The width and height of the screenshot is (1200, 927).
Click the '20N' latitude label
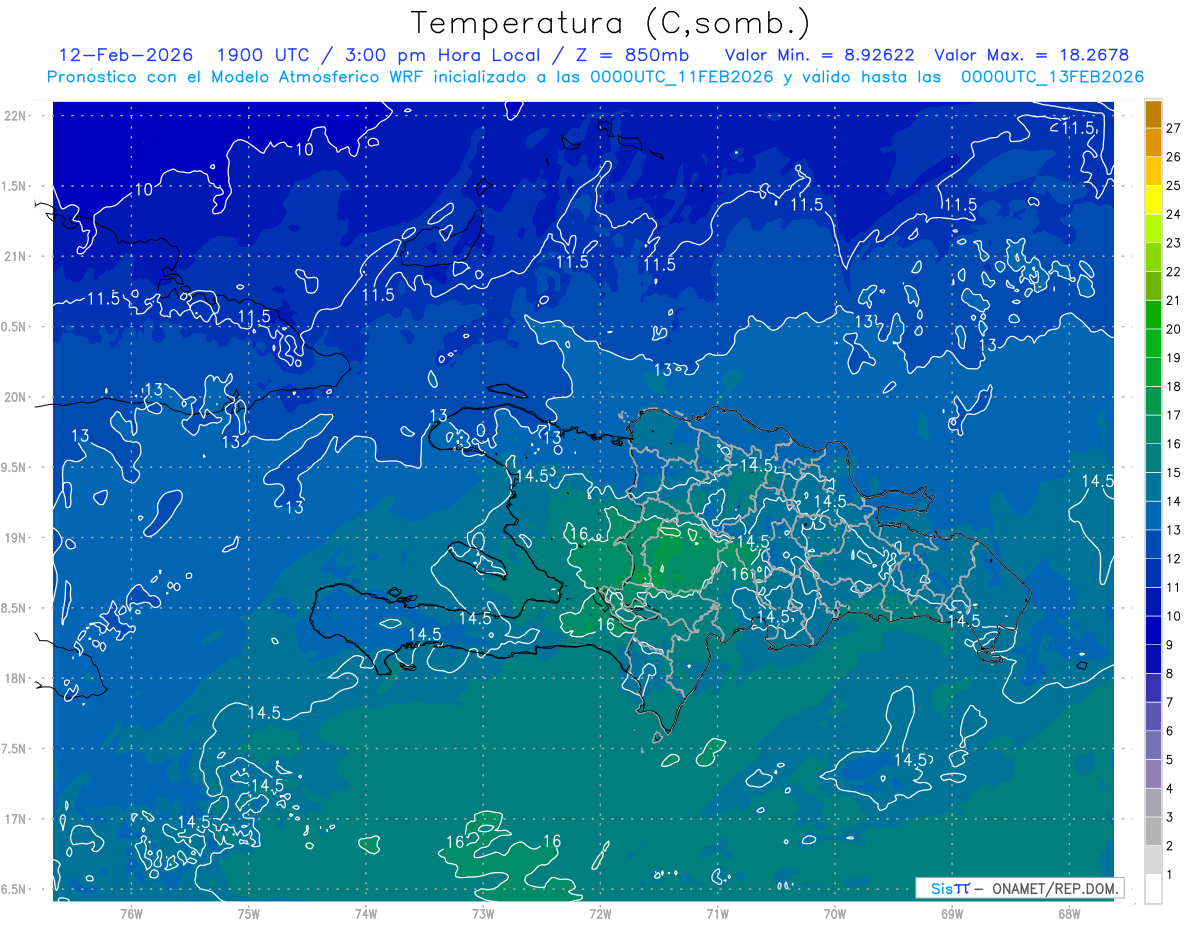tap(17, 397)
